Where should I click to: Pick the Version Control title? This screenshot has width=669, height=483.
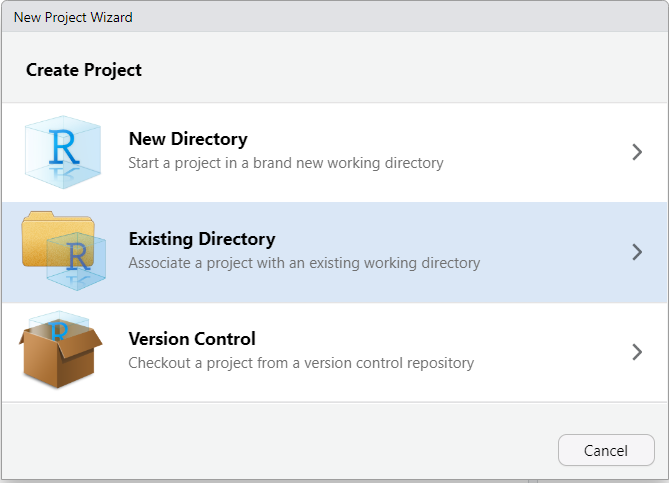tap(192, 339)
